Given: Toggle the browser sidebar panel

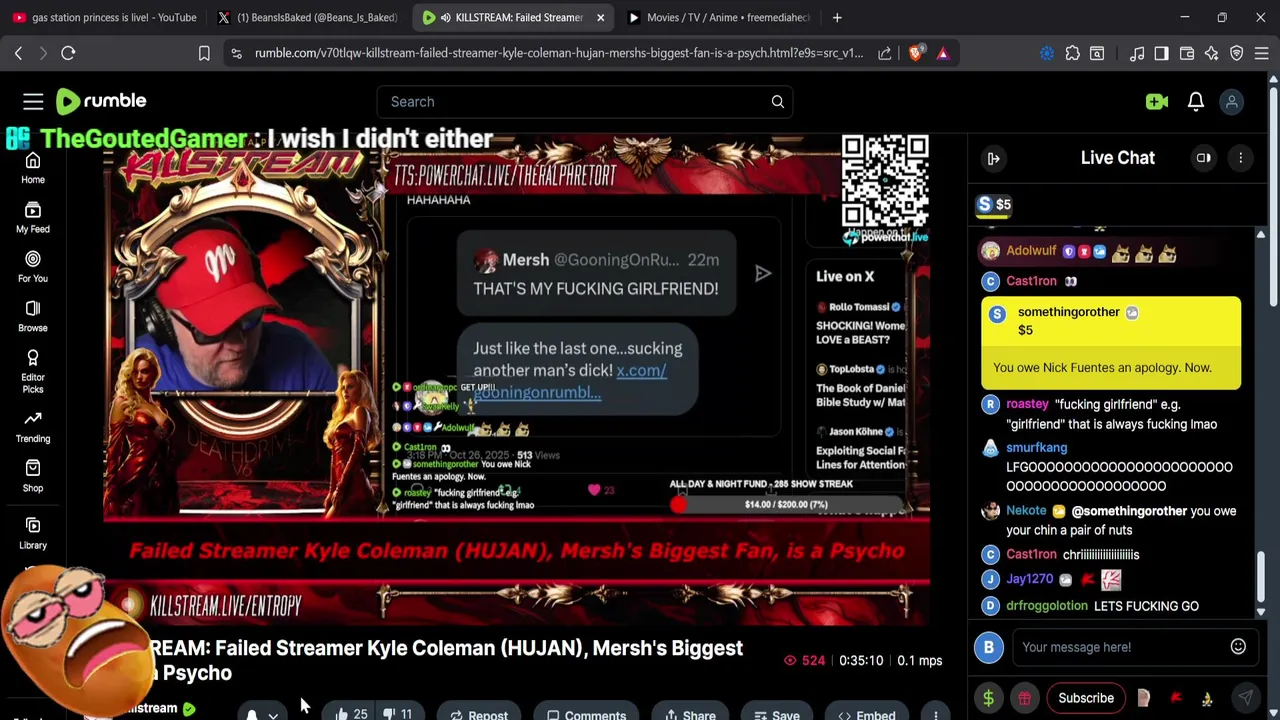Looking at the screenshot, I should [1161, 53].
